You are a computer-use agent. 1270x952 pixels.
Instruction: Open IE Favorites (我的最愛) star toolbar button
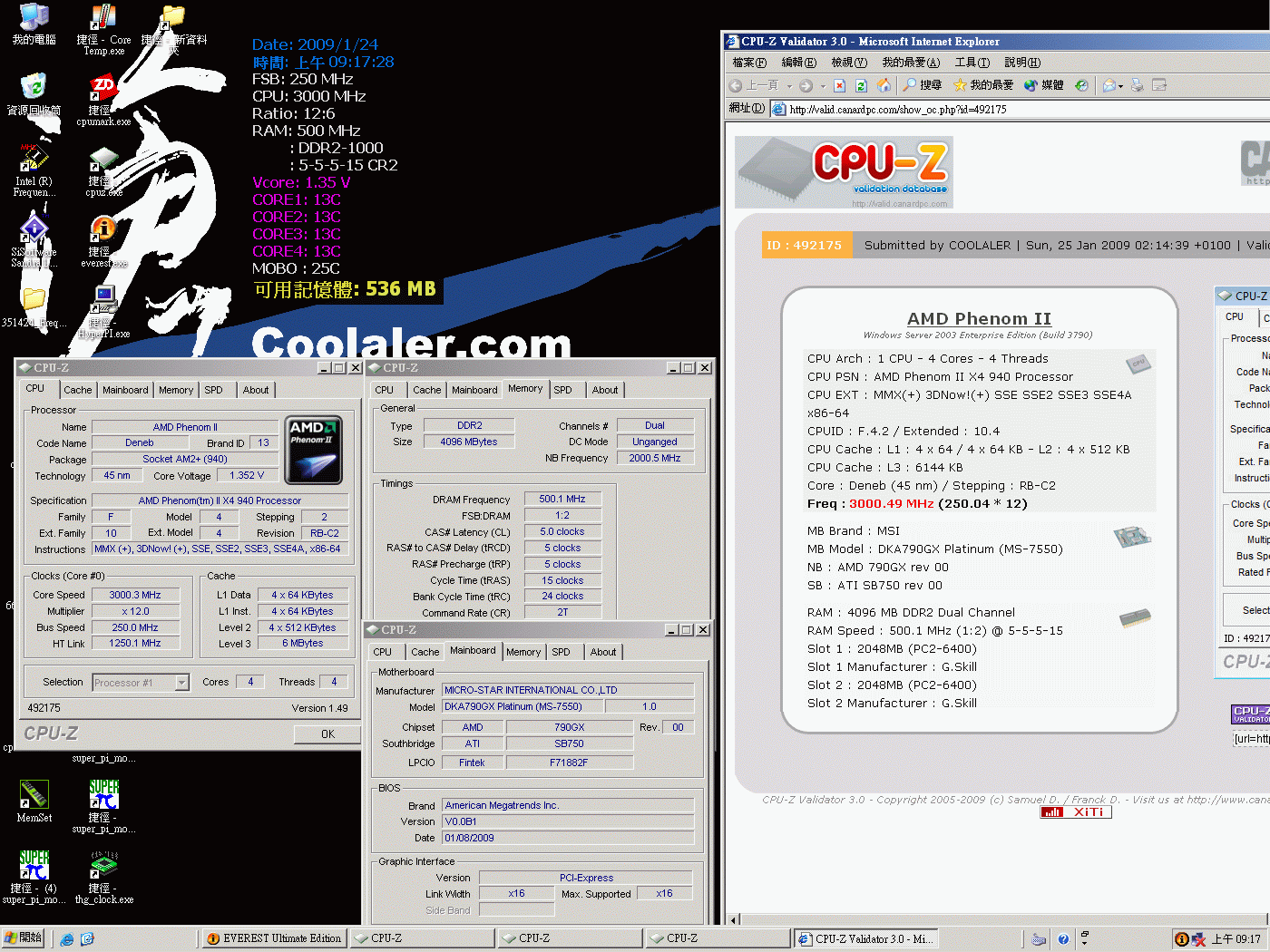coord(983,85)
